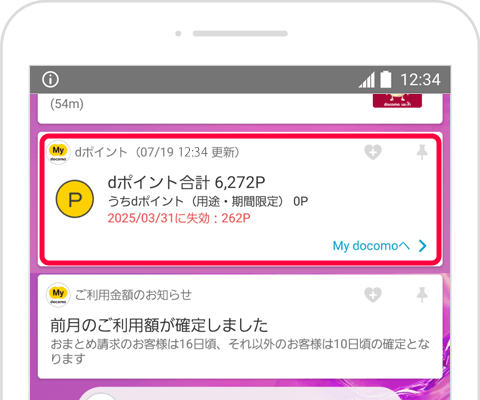Viewport: 480px width, 400px height.
Task: Open the red docomo thumbnail image at top
Action: tap(397, 101)
